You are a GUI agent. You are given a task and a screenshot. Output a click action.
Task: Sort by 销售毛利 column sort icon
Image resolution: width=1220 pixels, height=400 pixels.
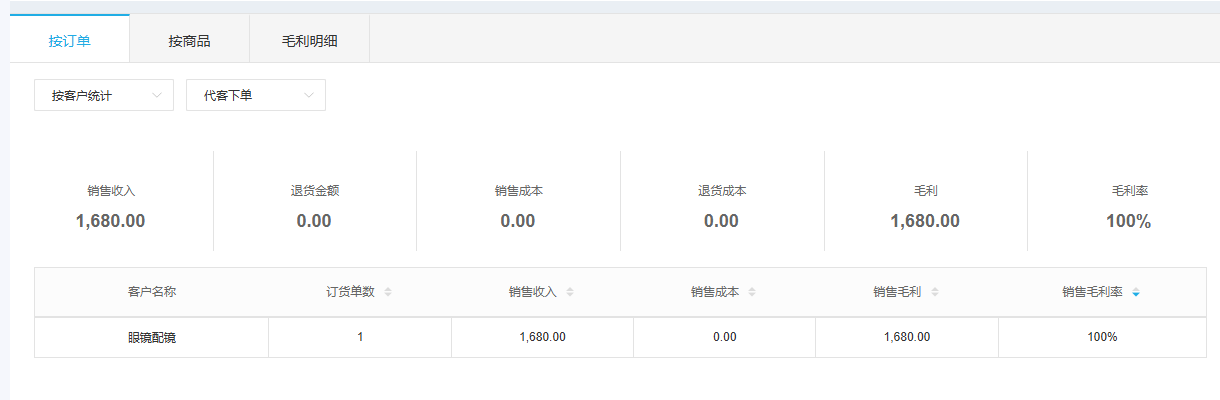935,292
